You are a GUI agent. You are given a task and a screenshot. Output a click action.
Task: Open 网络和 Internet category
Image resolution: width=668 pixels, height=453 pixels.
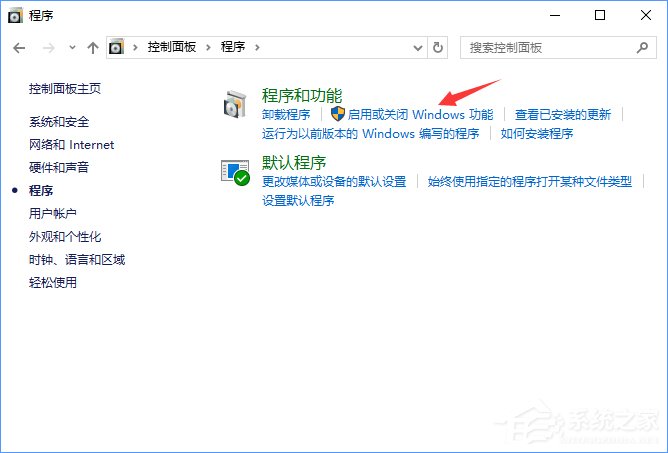72,145
